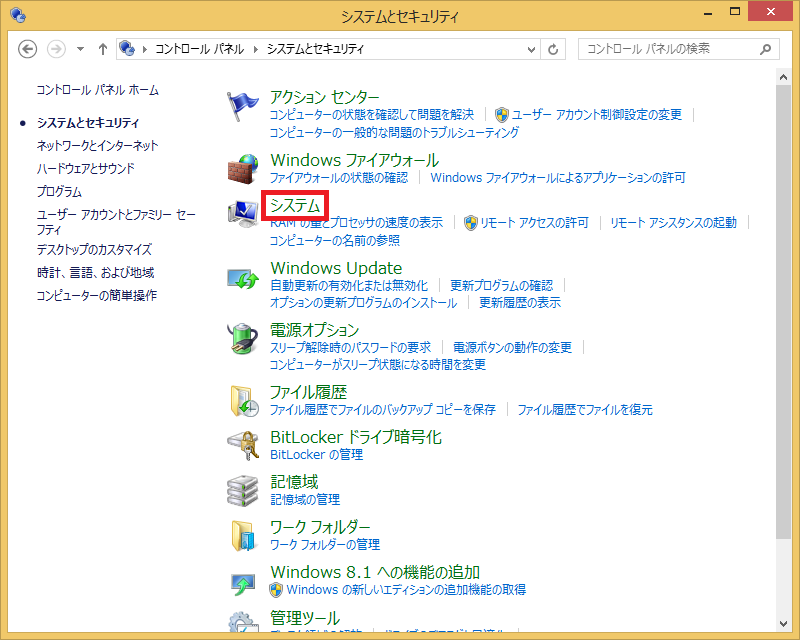Click the BitLocker drive encryption icon
800x640 pixels.
(x=243, y=445)
